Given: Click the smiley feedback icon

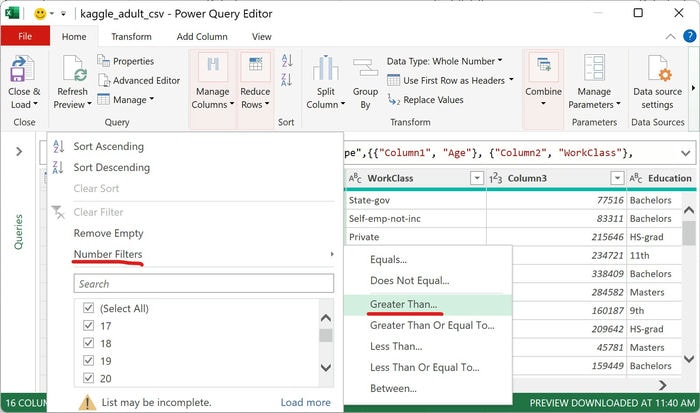Looking at the screenshot, I should (40, 14).
